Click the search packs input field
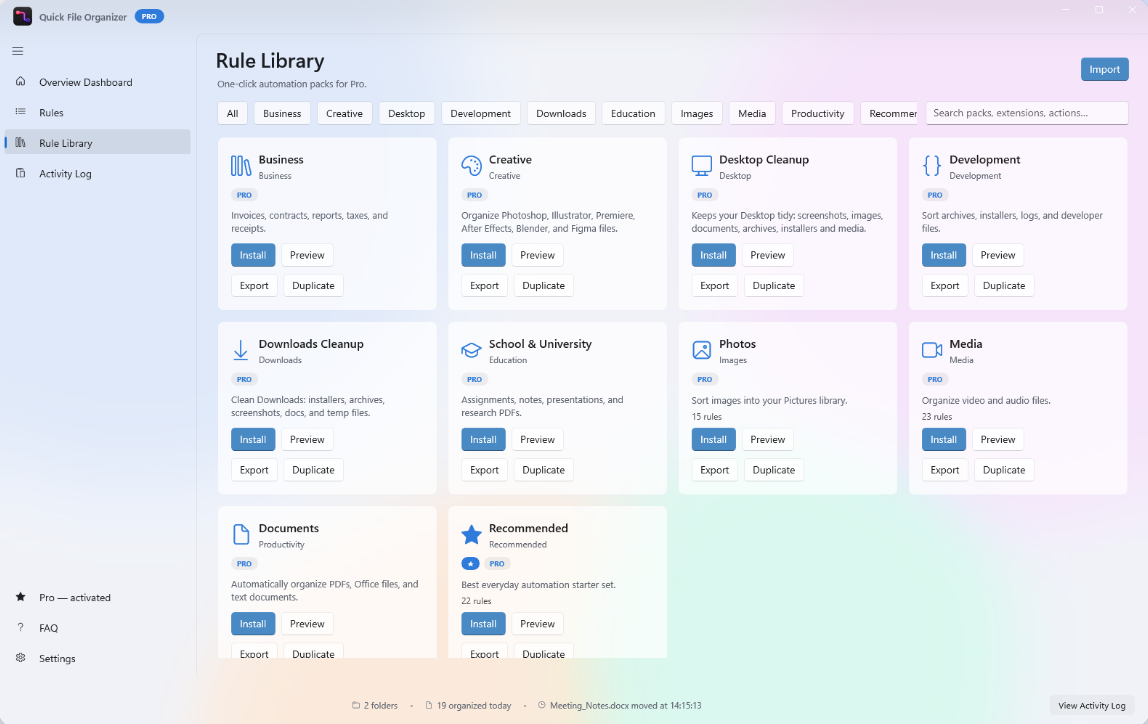 coord(1026,113)
